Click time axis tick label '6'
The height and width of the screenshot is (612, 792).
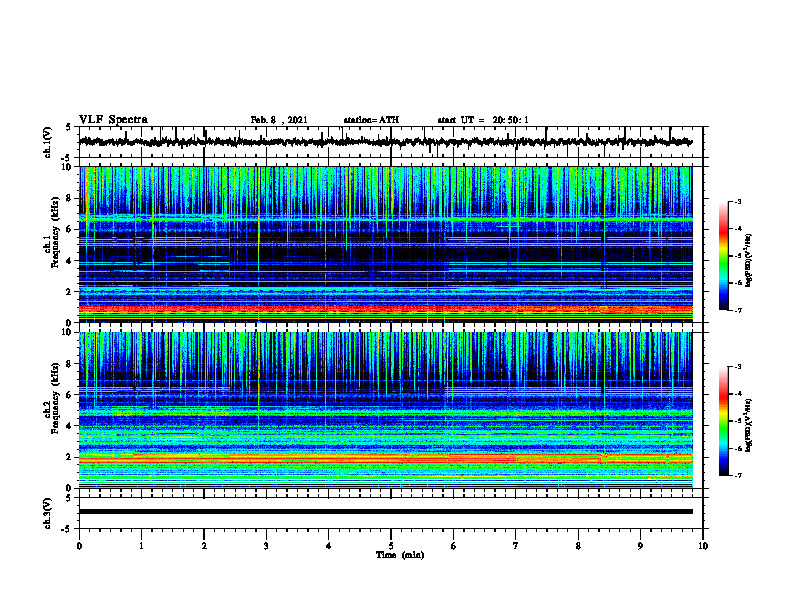pyautogui.click(x=454, y=546)
